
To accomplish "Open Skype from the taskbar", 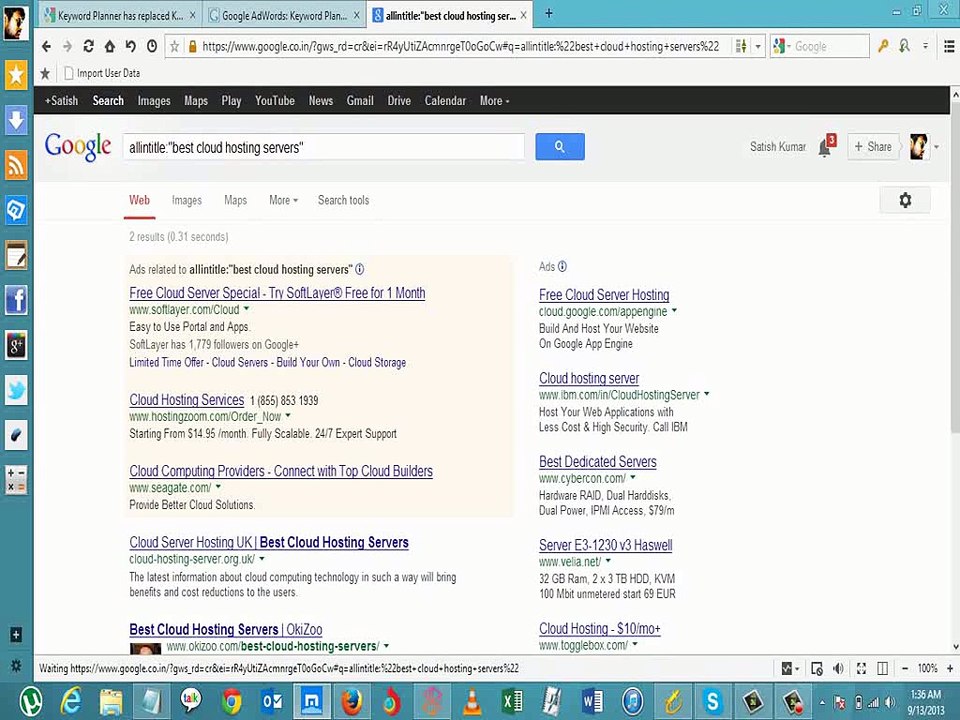I will pos(712,702).
